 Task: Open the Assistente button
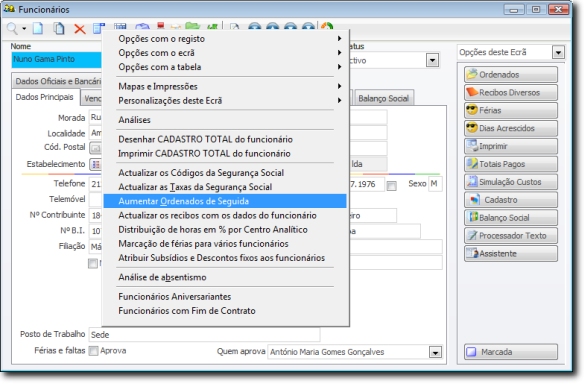[511, 253]
